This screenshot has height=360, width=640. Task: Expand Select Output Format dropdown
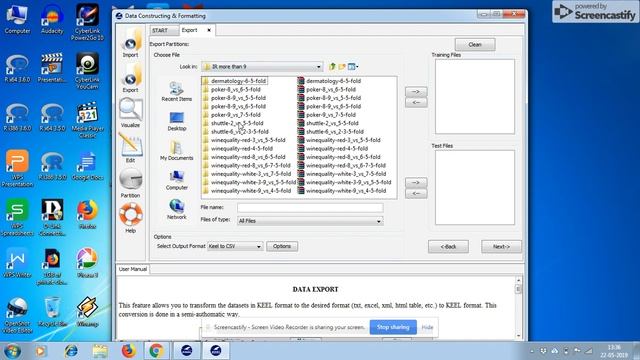258,247
